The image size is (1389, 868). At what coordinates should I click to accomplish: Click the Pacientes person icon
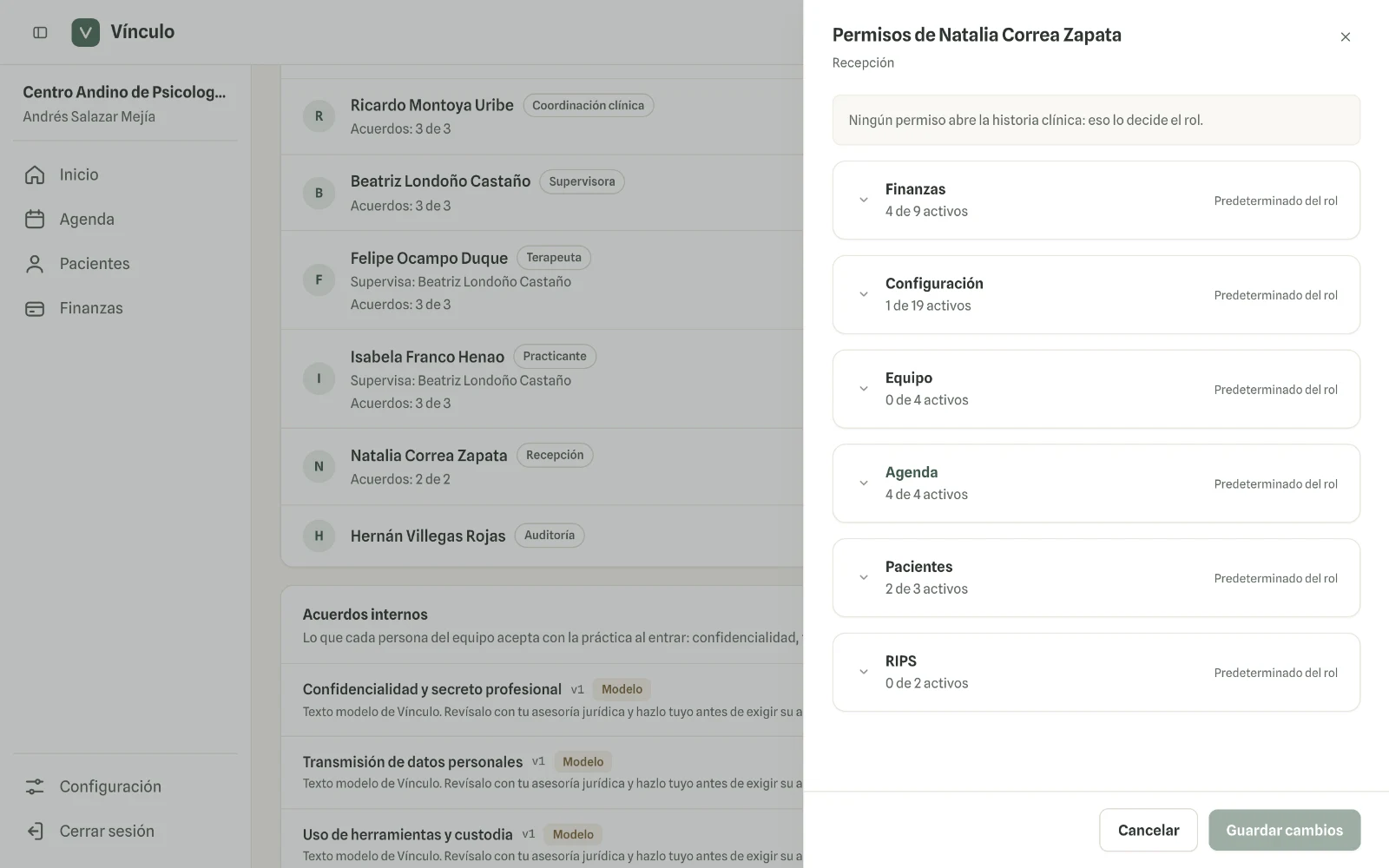tap(35, 264)
